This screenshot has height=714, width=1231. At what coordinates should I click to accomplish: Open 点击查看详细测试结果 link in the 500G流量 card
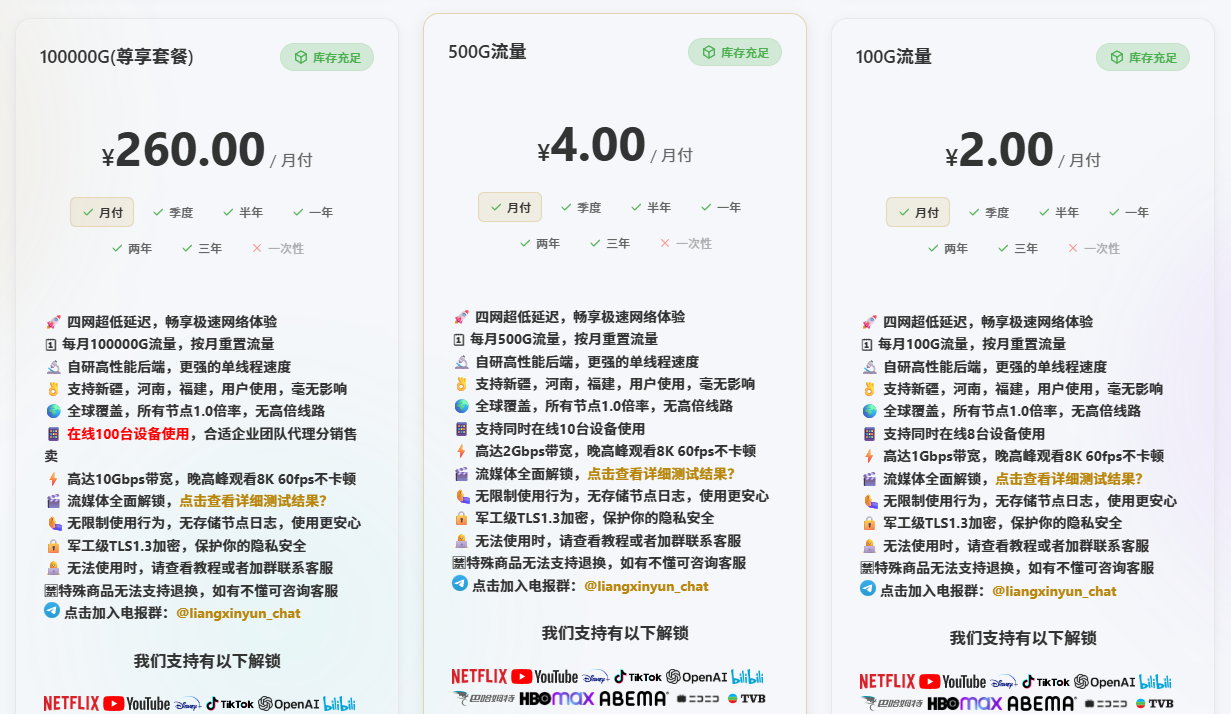[660, 474]
